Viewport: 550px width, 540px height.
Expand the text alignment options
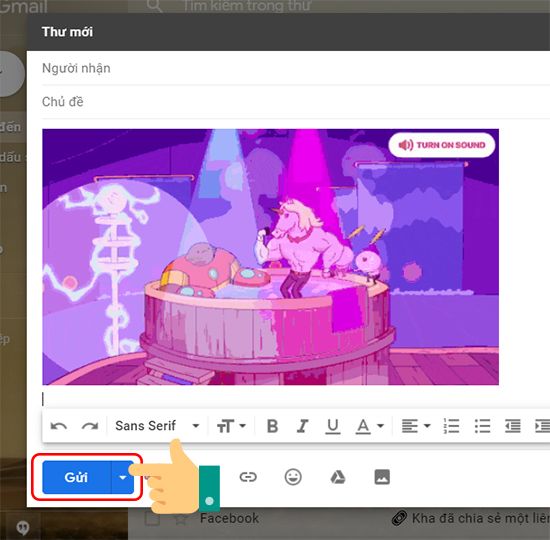[x=416, y=426]
